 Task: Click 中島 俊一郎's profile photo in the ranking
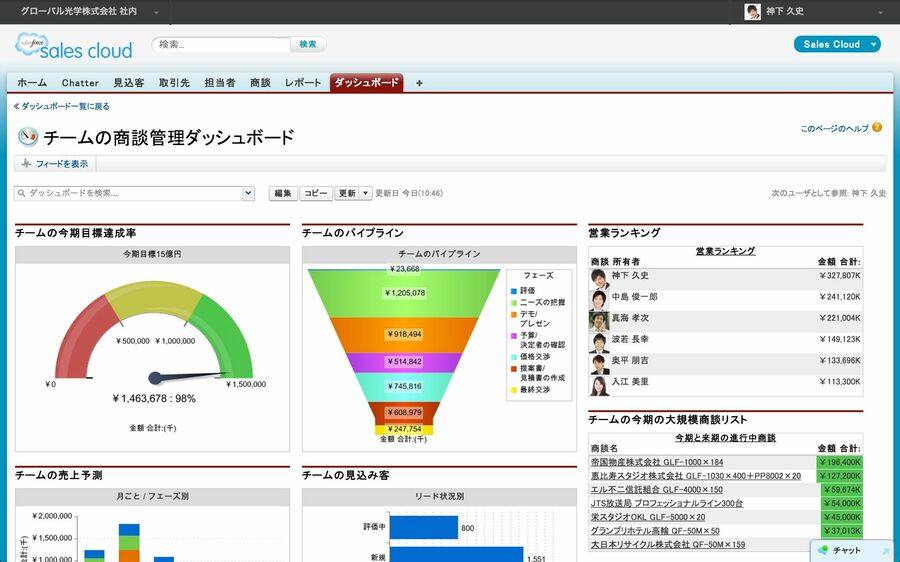[599, 298]
